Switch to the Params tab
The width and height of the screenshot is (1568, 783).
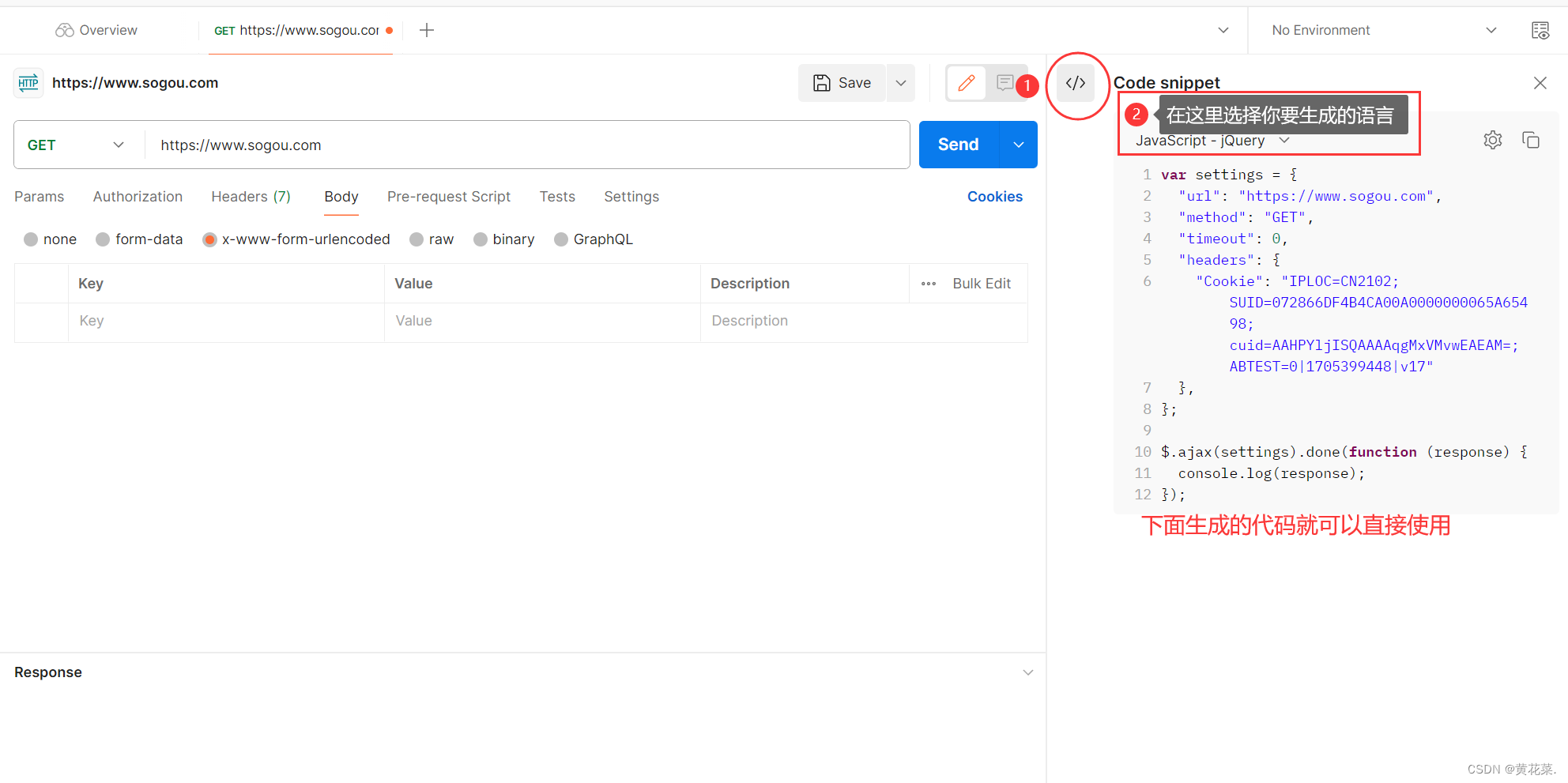40,197
